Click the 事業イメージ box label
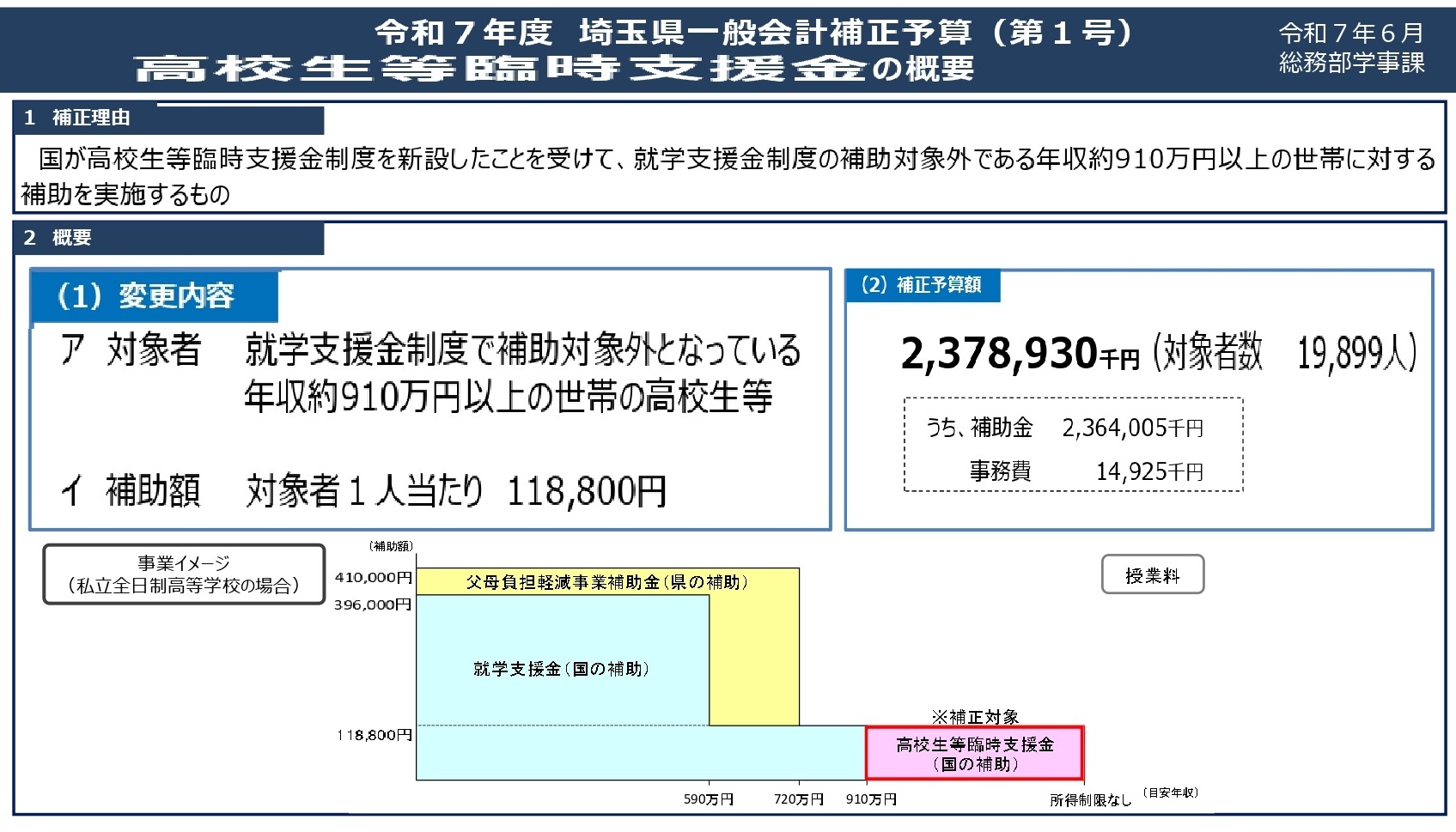The width and height of the screenshot is (1456, 832). coord(184,574)
